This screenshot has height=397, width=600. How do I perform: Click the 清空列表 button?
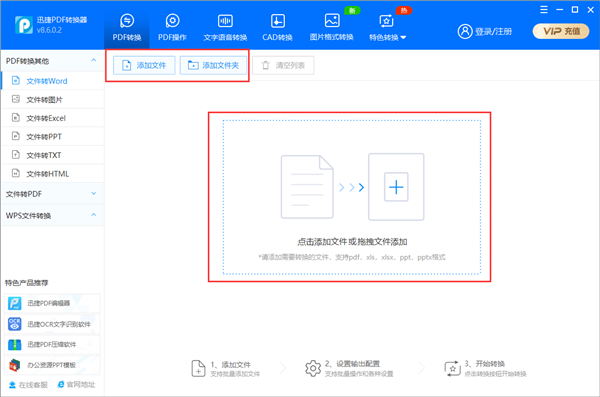(283, 65)
